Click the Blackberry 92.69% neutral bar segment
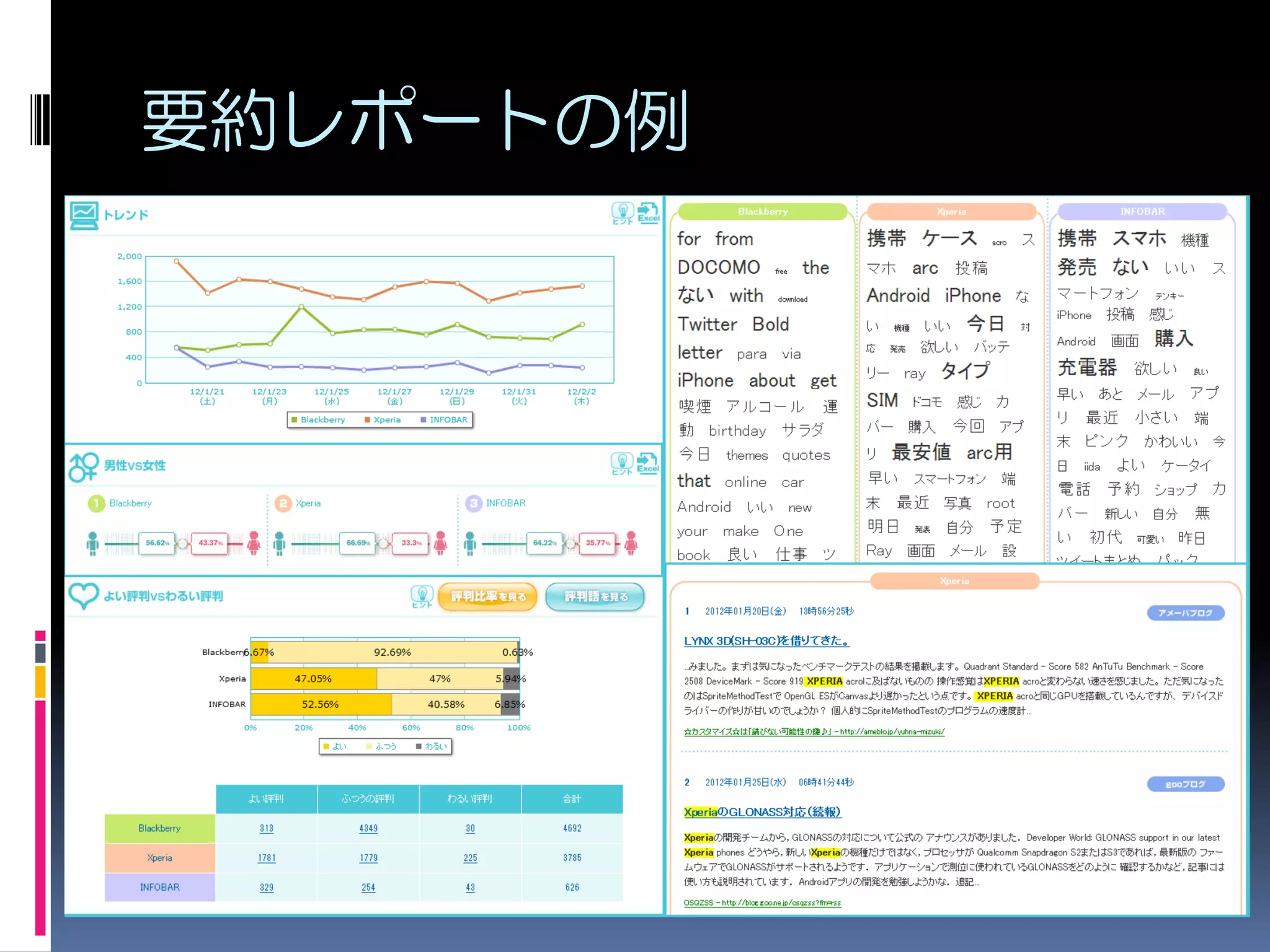 [x=392, y=653]
